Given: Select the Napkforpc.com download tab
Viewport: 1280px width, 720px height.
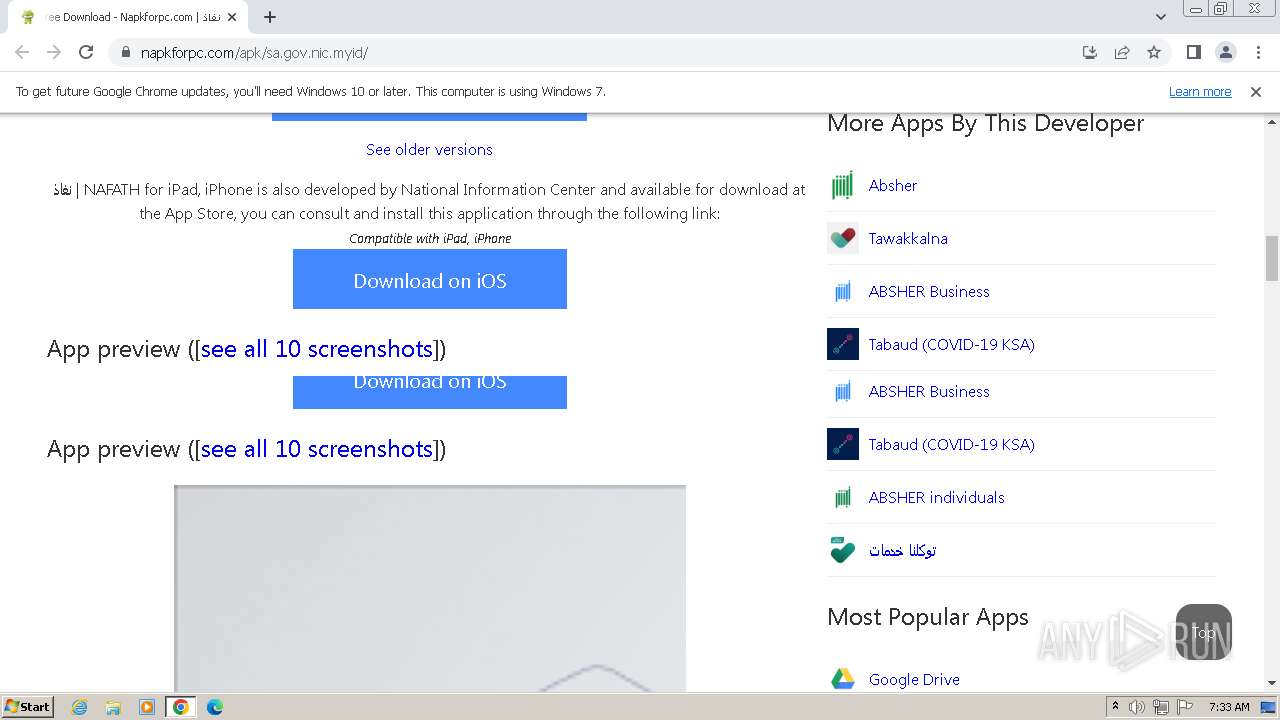Looking at the screenshot, I should [x=128, y=17].
